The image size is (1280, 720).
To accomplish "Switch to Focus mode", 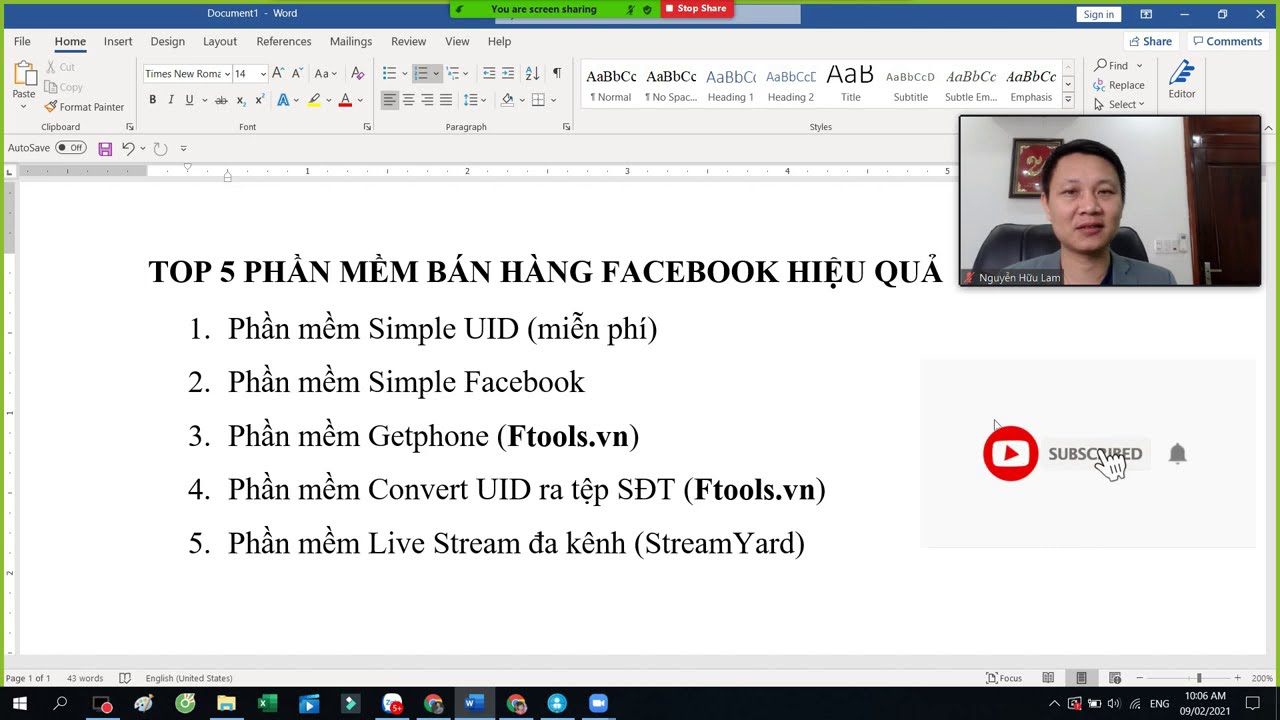I will pos(1004,678).
